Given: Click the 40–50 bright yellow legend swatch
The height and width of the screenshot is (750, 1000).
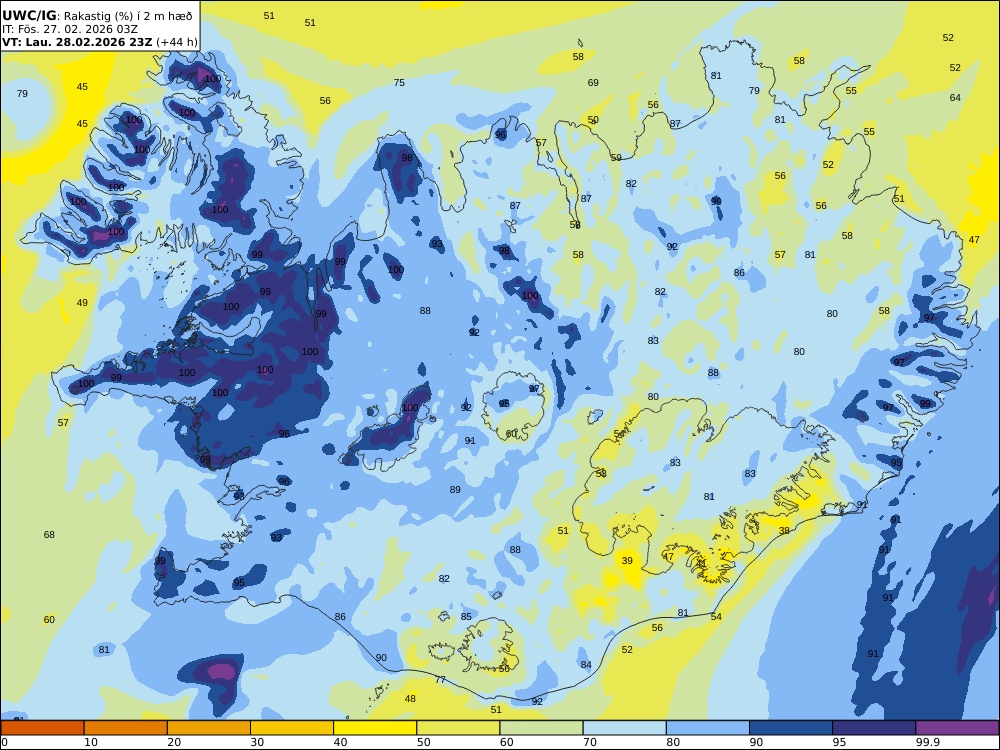Looking at the screenshot, I should click(x=375, y=728).
